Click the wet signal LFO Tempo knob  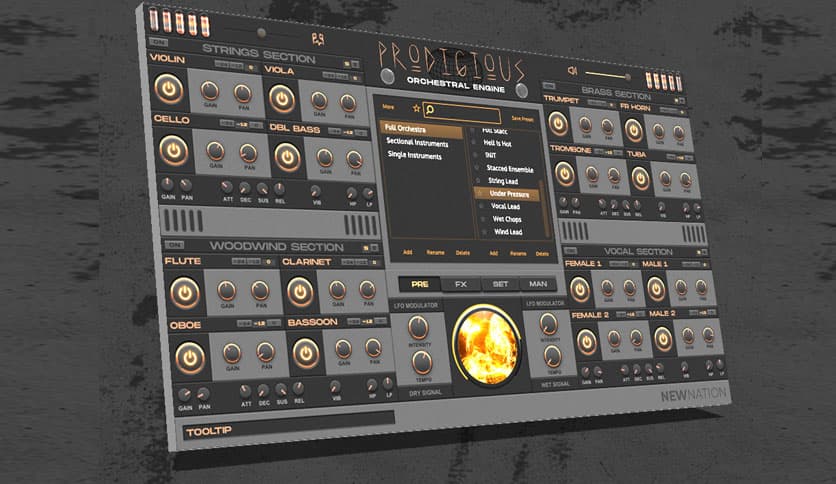pyautogui.click(x=552, y=356)
